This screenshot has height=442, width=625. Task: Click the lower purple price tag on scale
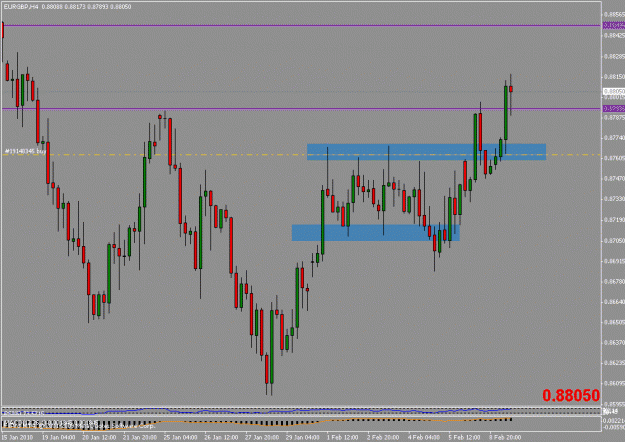614,108
